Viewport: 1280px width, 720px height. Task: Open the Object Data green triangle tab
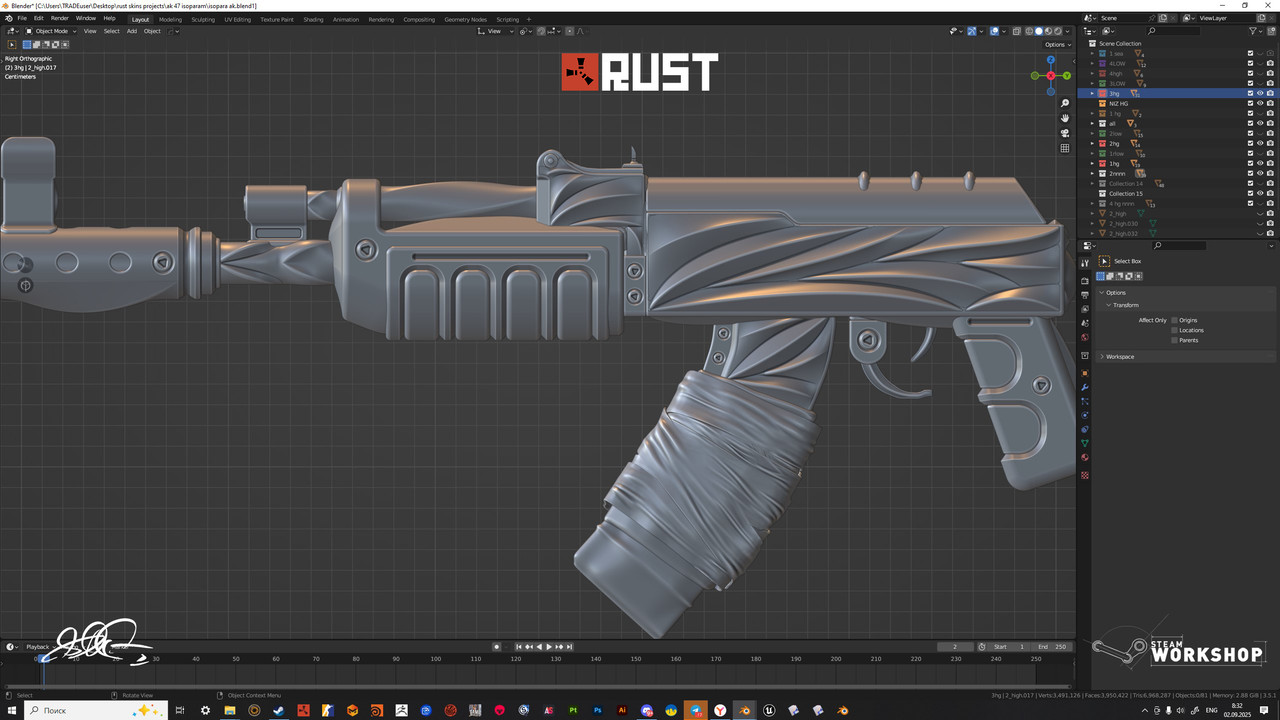pos(1085,443)
